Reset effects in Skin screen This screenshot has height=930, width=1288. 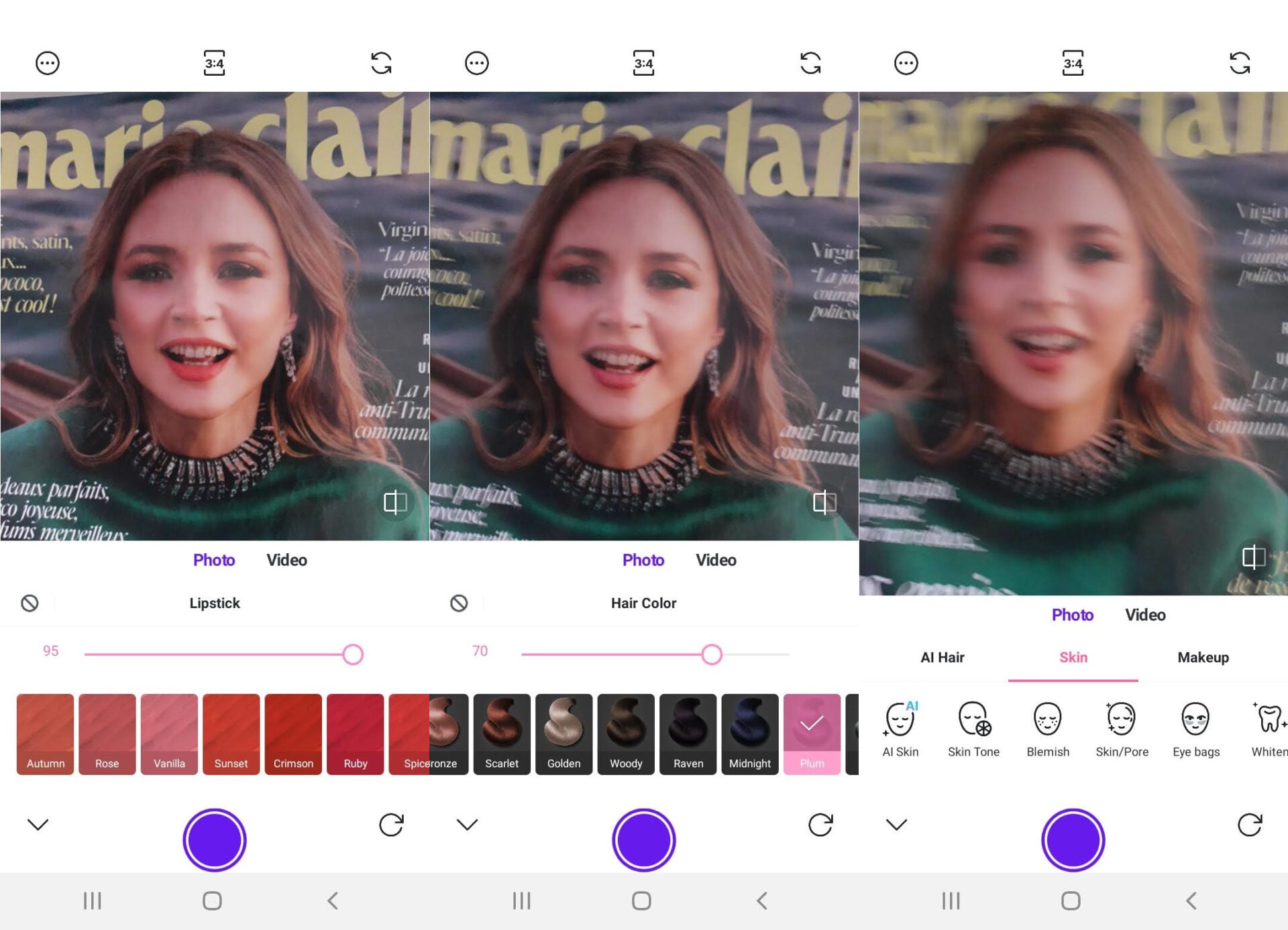coord(1250,825)
